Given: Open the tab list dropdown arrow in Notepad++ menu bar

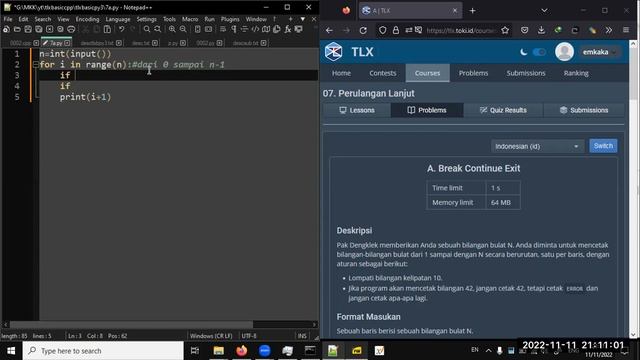Looking at the screenshot, I should point(302,19).
